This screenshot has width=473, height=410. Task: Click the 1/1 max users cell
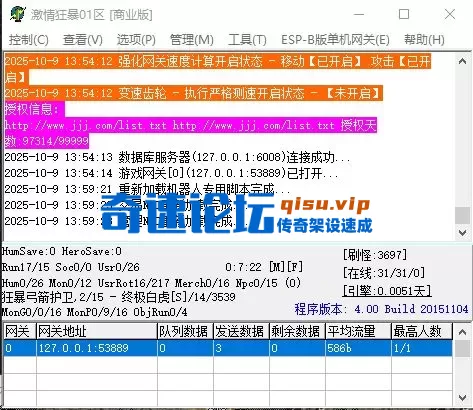(422, 348)
